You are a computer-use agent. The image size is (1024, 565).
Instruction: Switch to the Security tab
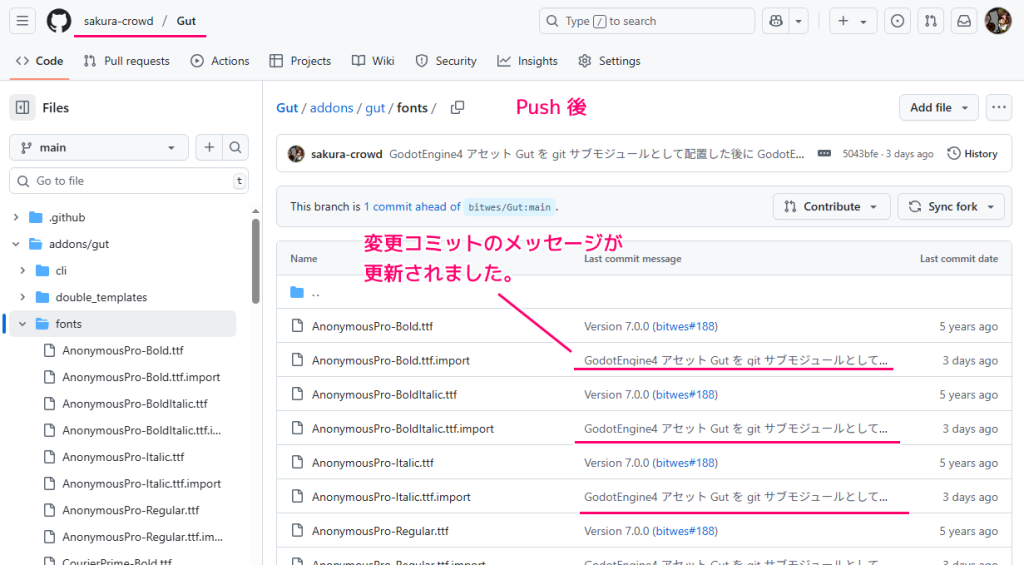[x=446, y=61]
